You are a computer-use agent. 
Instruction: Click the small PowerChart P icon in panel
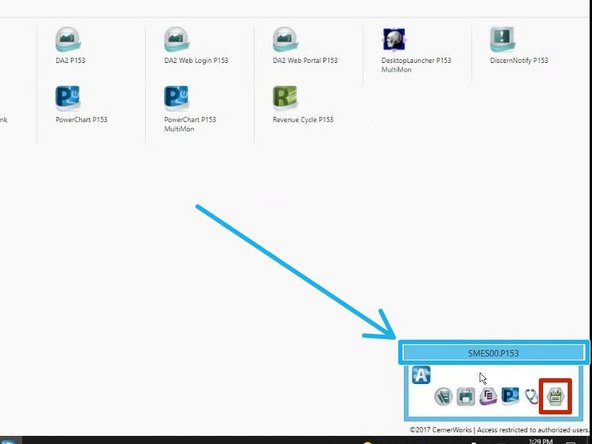pyautogui.click(x=510, y=396)
